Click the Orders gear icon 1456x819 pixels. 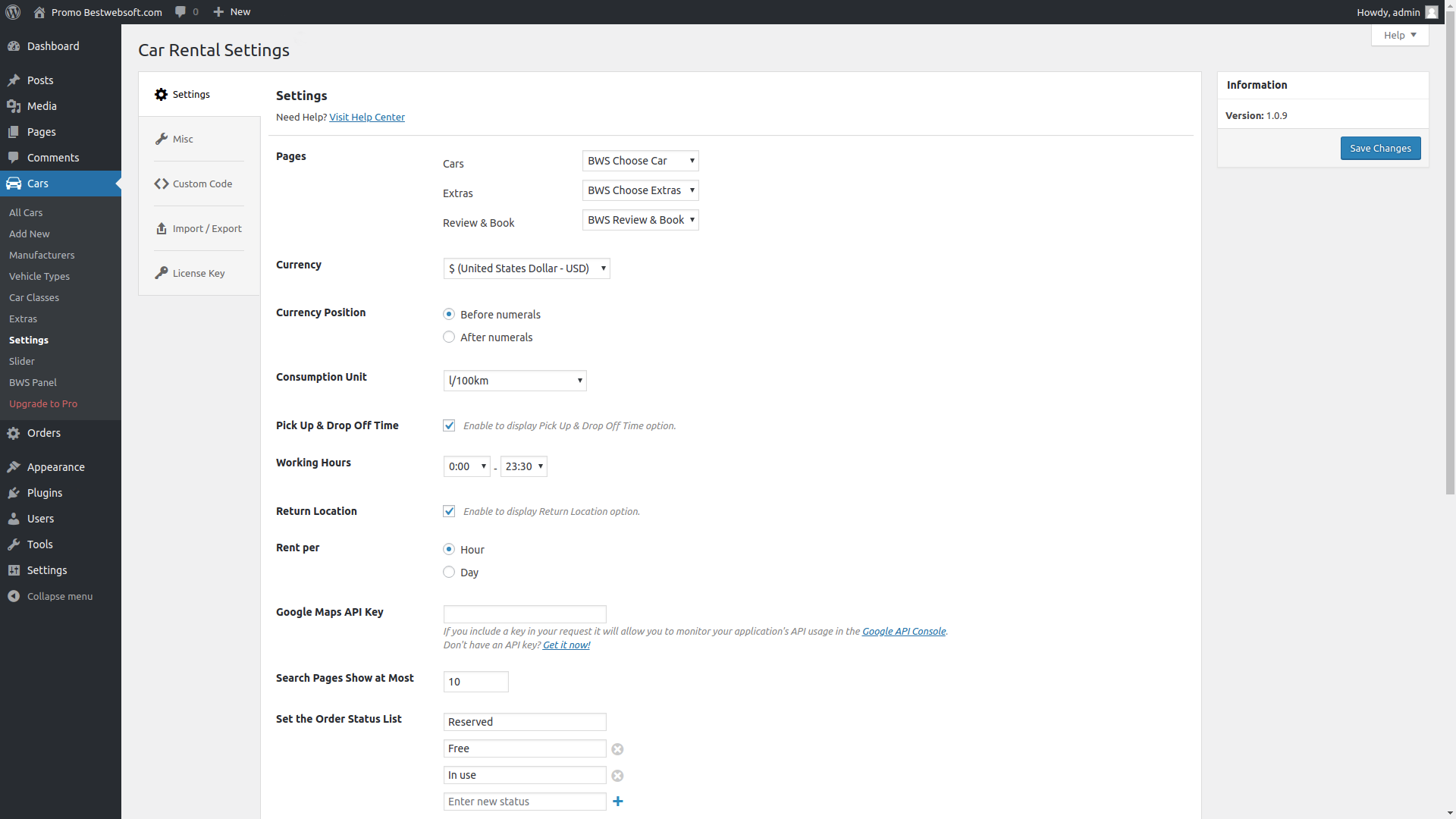click(x=14, y=433)
